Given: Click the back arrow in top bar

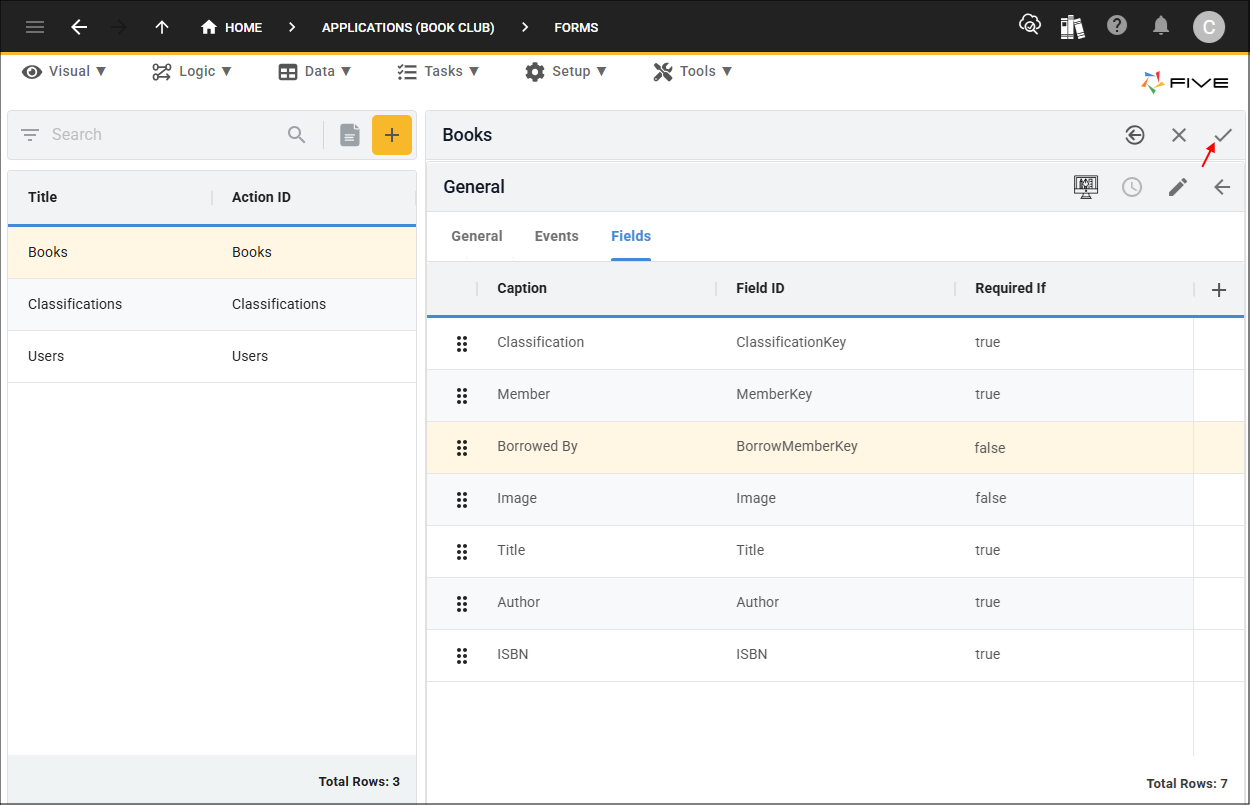Looking at the screenshot, I should 79,27.
